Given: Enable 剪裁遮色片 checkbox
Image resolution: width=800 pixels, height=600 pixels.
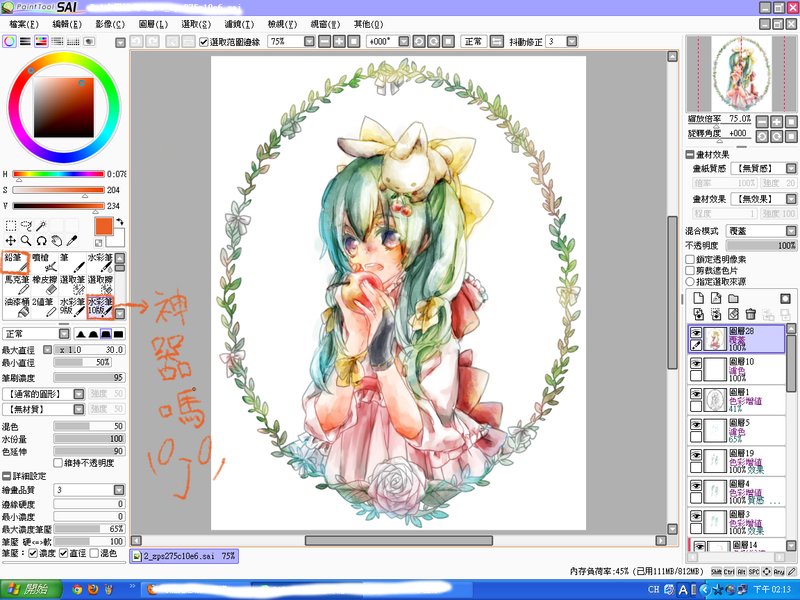Looking at the screenshot, I should click(690, 270).
